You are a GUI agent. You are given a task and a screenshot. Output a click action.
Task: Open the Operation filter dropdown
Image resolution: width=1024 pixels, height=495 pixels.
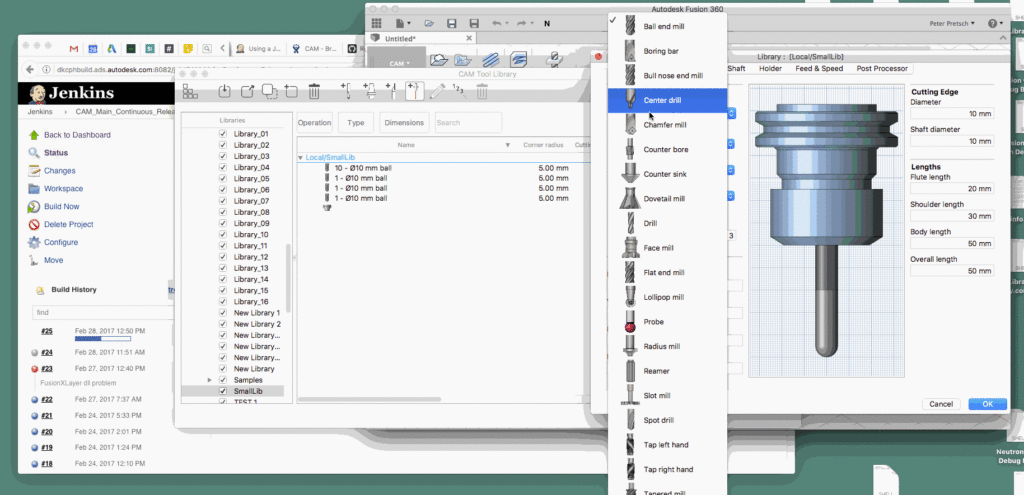coord(315,122)
